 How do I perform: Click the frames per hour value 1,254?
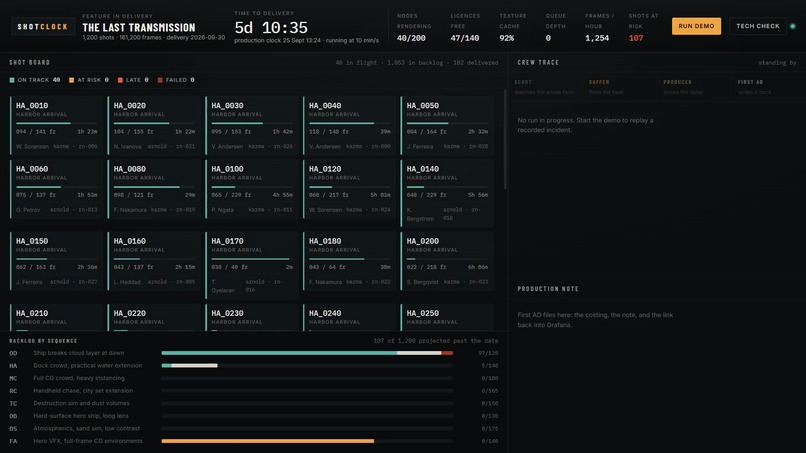coord(597,38)
